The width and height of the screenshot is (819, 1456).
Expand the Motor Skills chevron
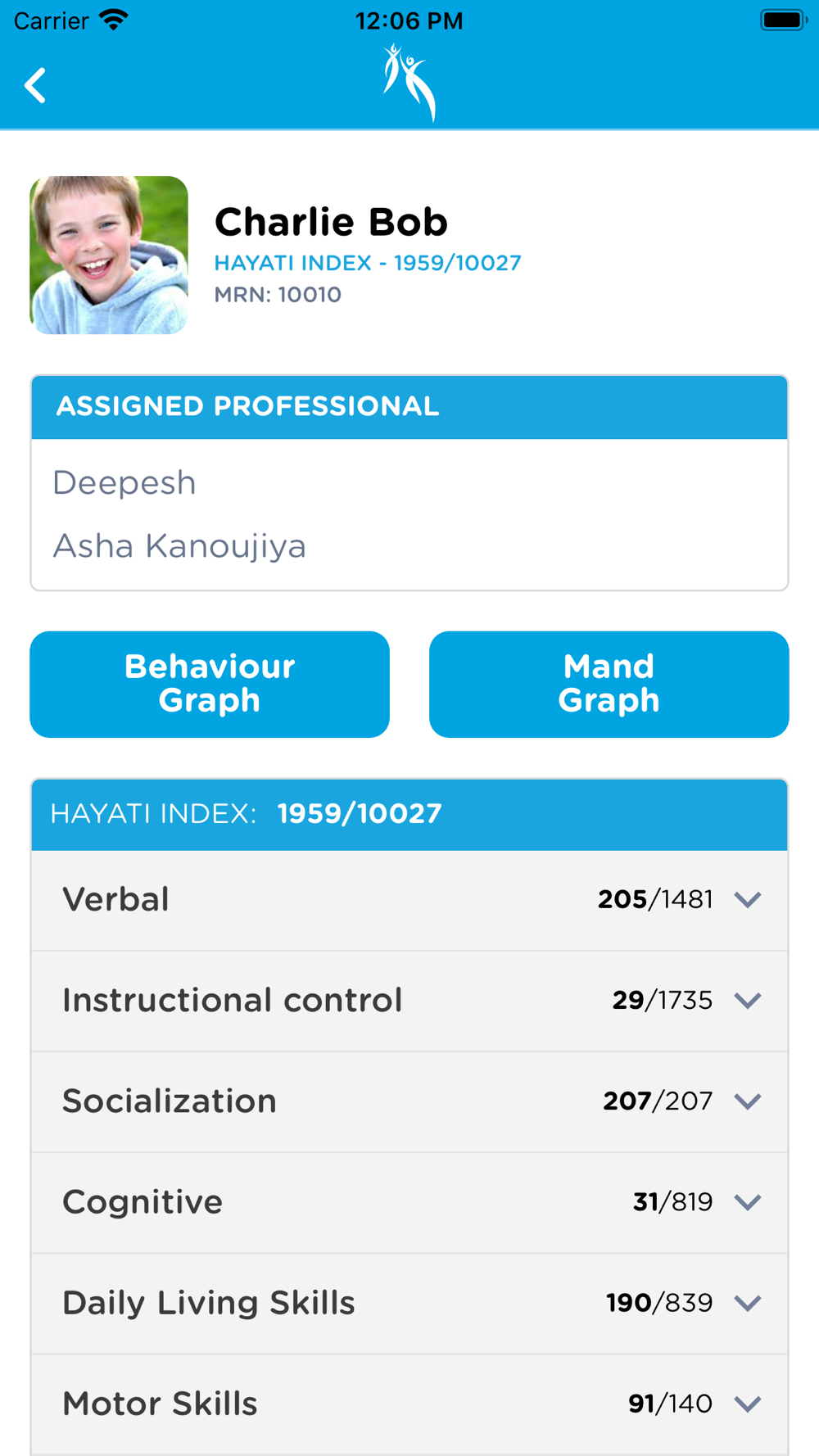click(748, 1404)
